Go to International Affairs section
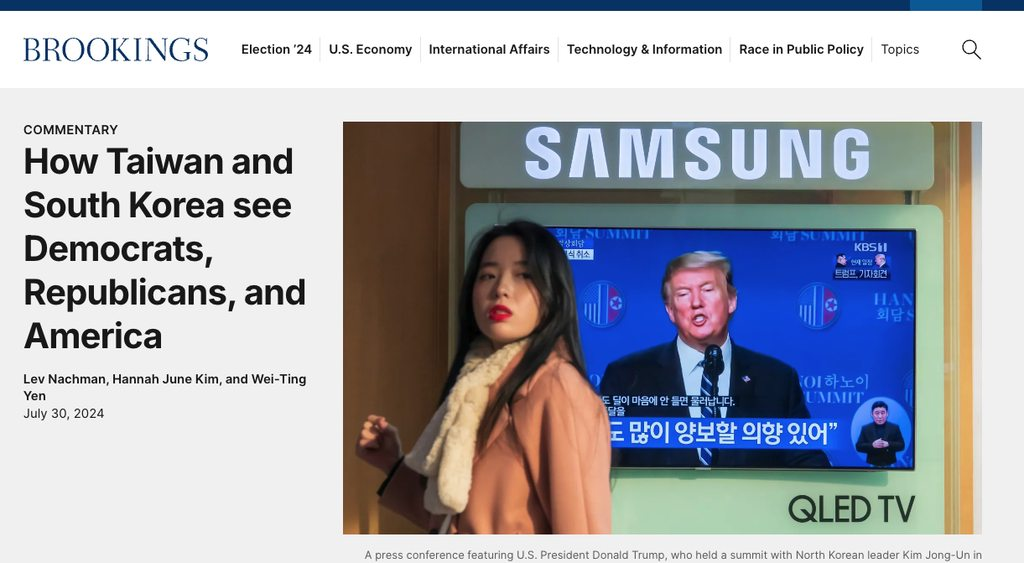The width and height of the screenshot is (1024, 563). [489, 50]
